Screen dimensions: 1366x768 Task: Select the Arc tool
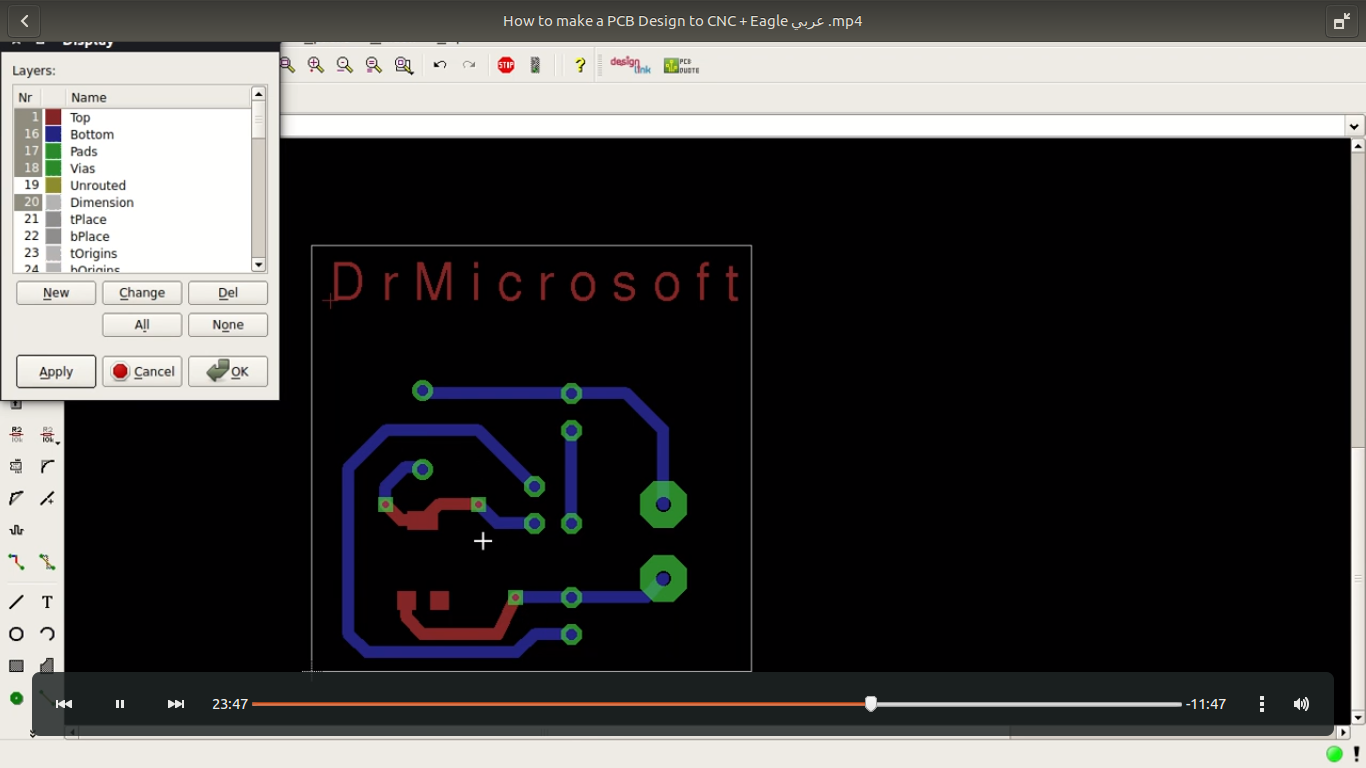pos(47,634)
